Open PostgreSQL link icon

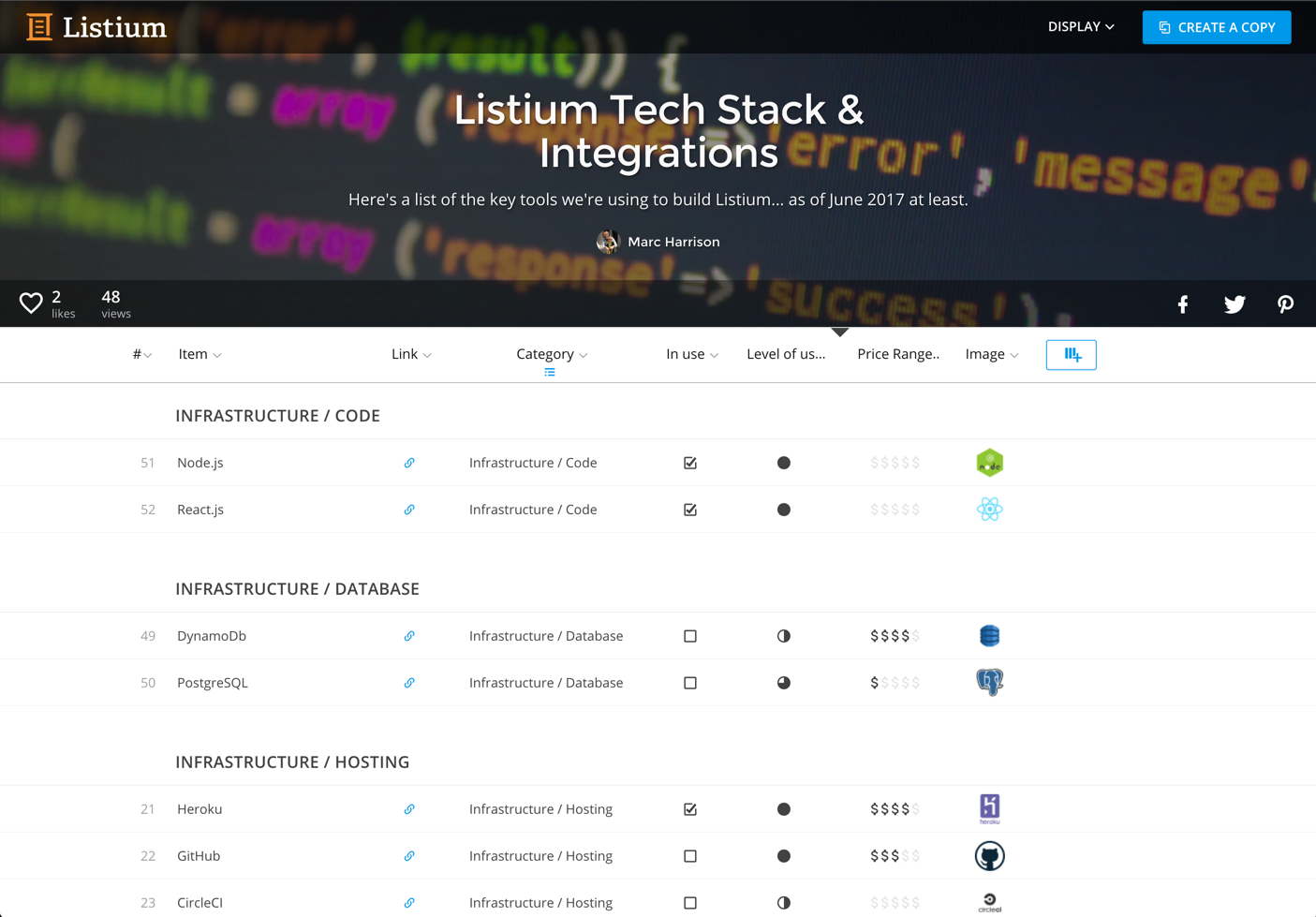click(x=409, y=683)
